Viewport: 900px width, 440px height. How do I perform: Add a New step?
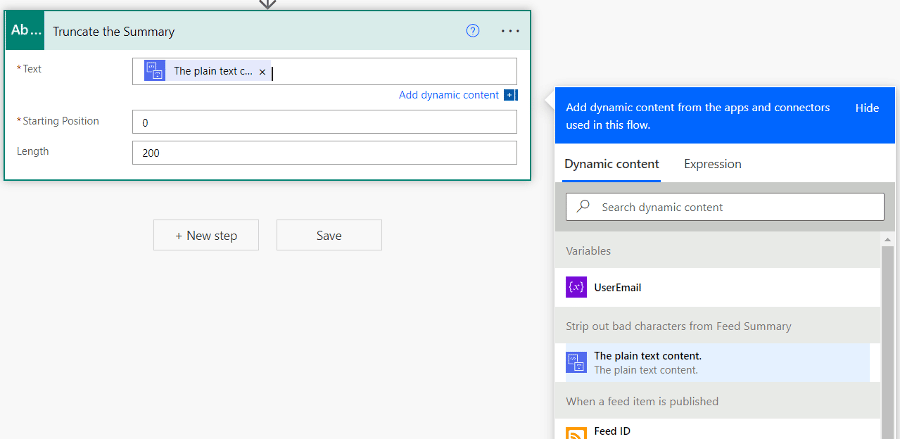click(205, 235)
